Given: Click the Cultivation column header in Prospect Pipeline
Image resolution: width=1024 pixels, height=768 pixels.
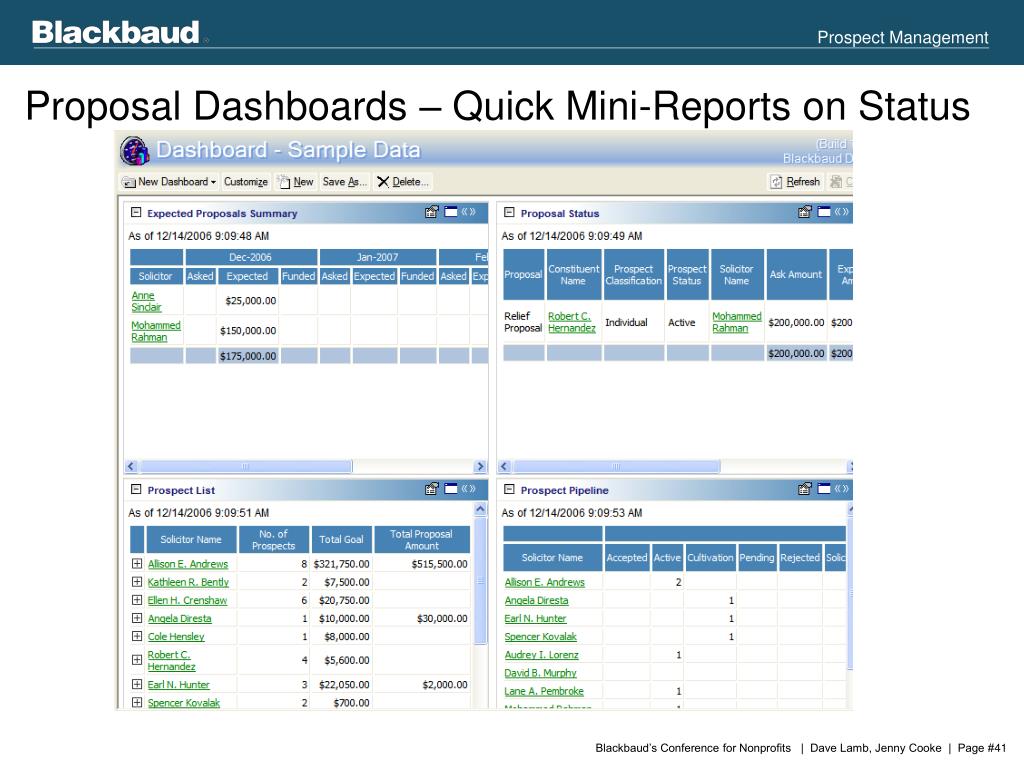Looking at the screenshot, I should pos(710,558).
